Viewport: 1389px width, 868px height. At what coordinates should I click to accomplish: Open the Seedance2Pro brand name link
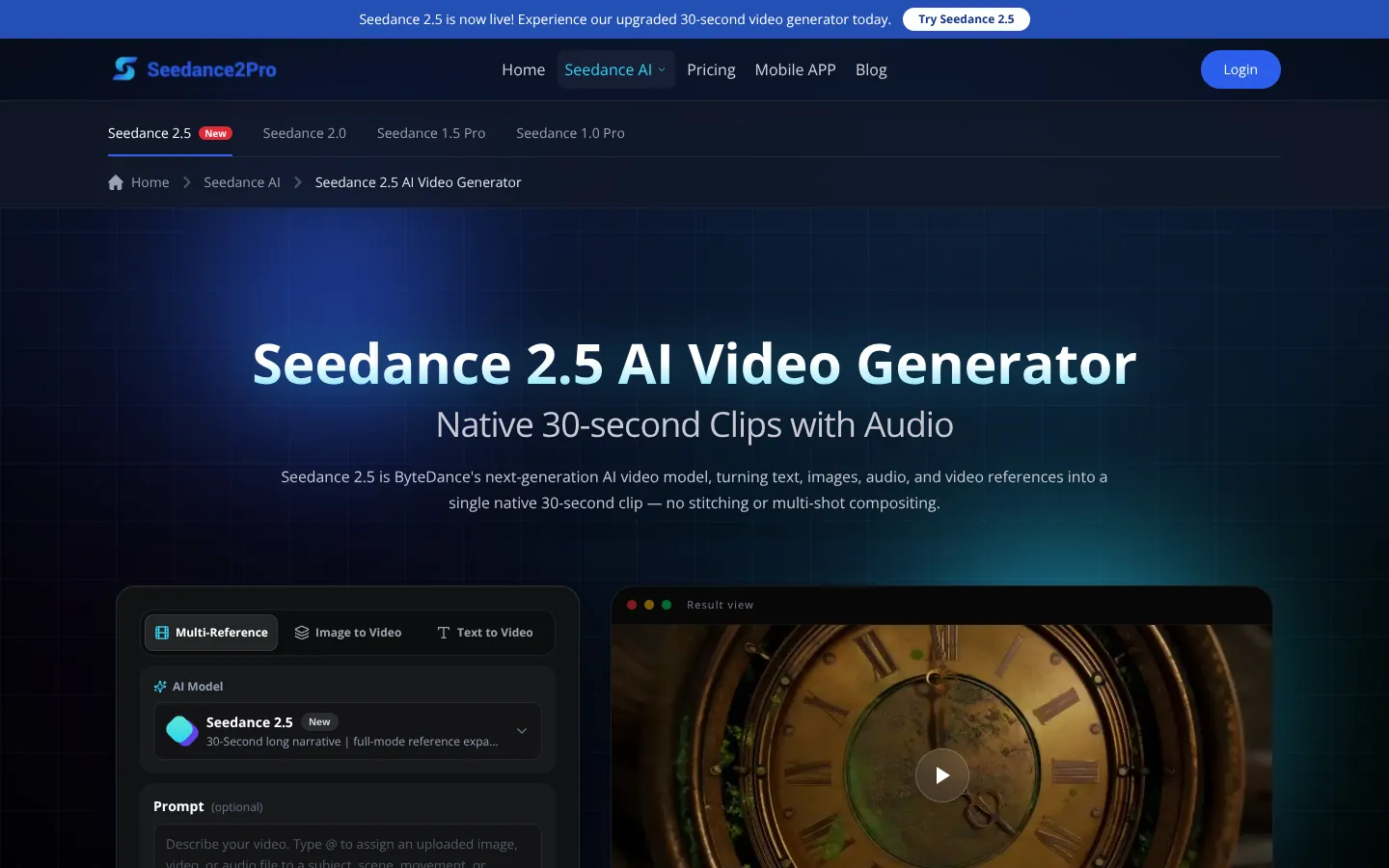coord(212,69)
